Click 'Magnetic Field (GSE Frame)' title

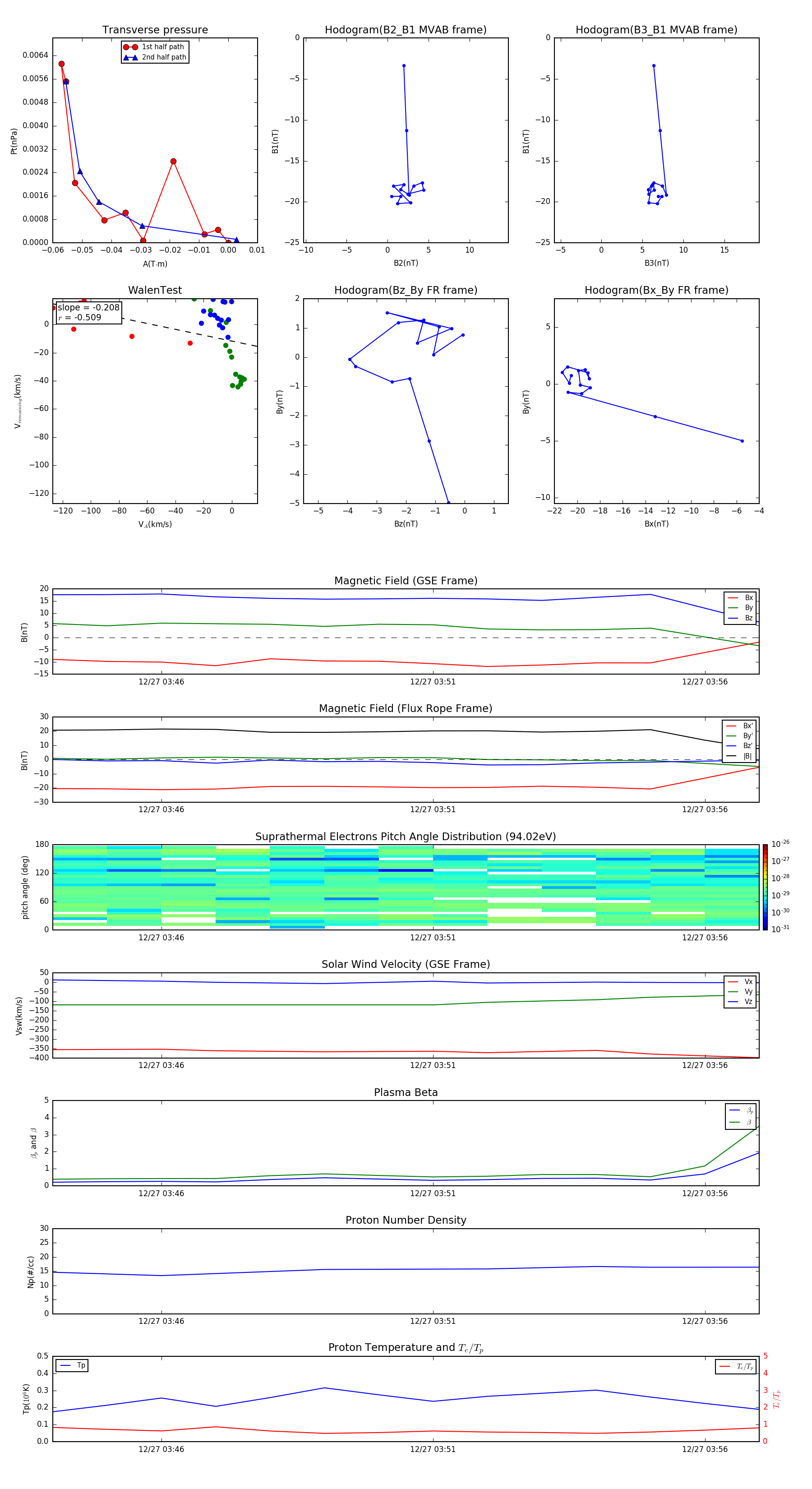click(x=406, y=580)
